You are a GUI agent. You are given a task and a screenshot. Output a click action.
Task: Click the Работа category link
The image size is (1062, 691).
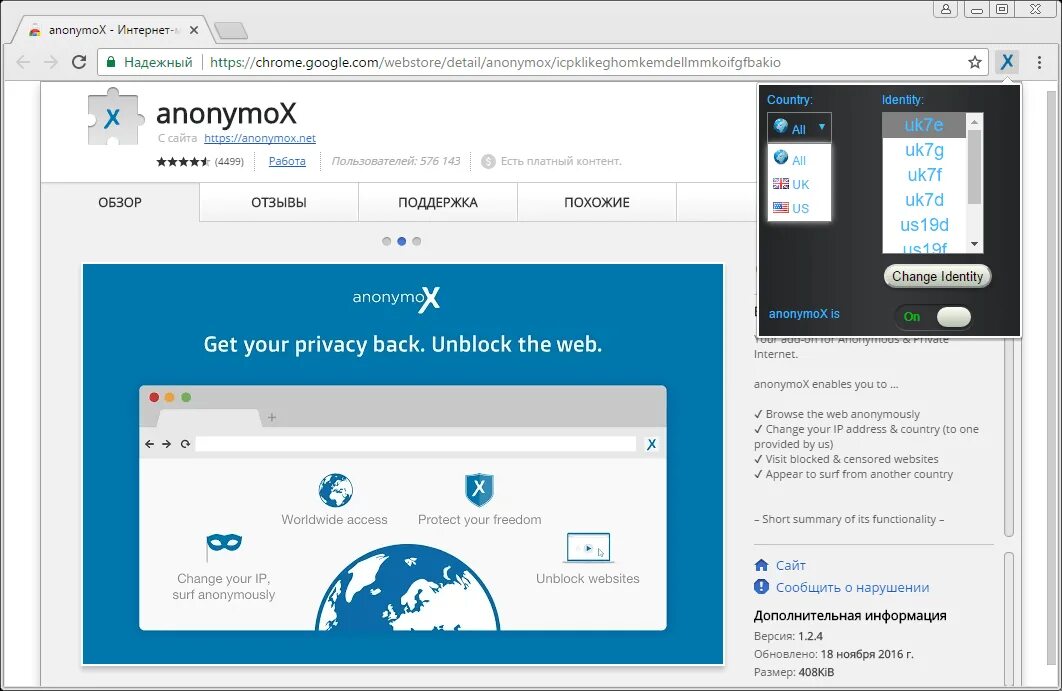287,161
